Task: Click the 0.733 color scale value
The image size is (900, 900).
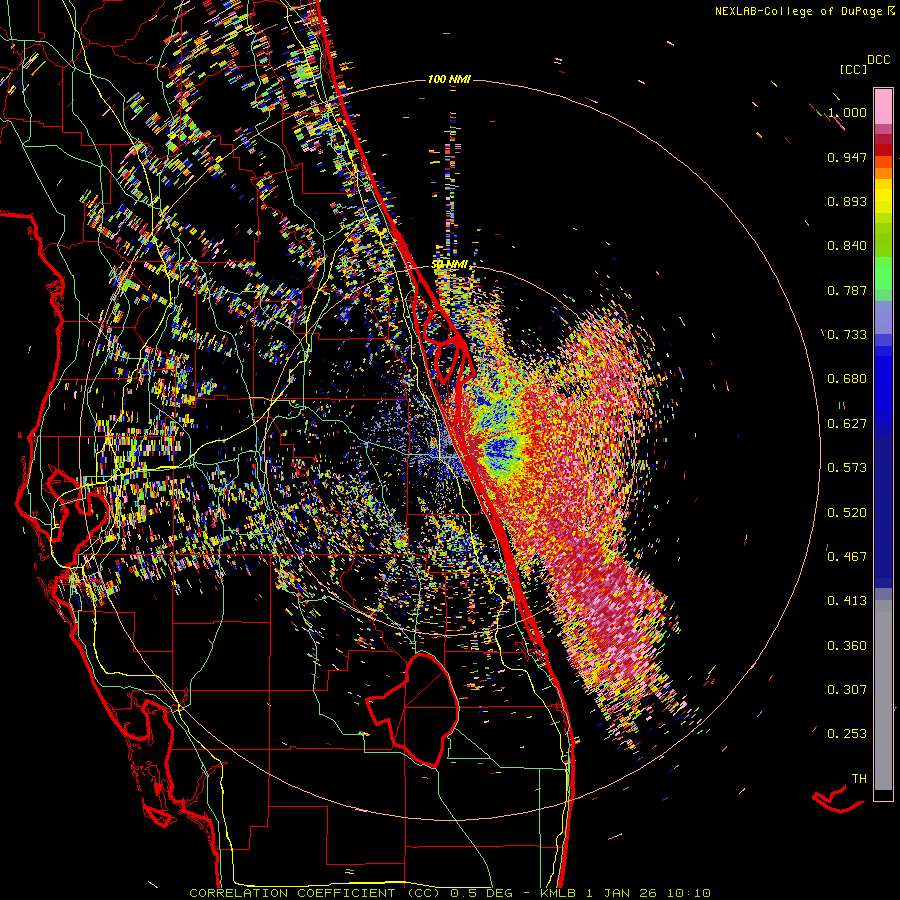Action: pos(847,335)
